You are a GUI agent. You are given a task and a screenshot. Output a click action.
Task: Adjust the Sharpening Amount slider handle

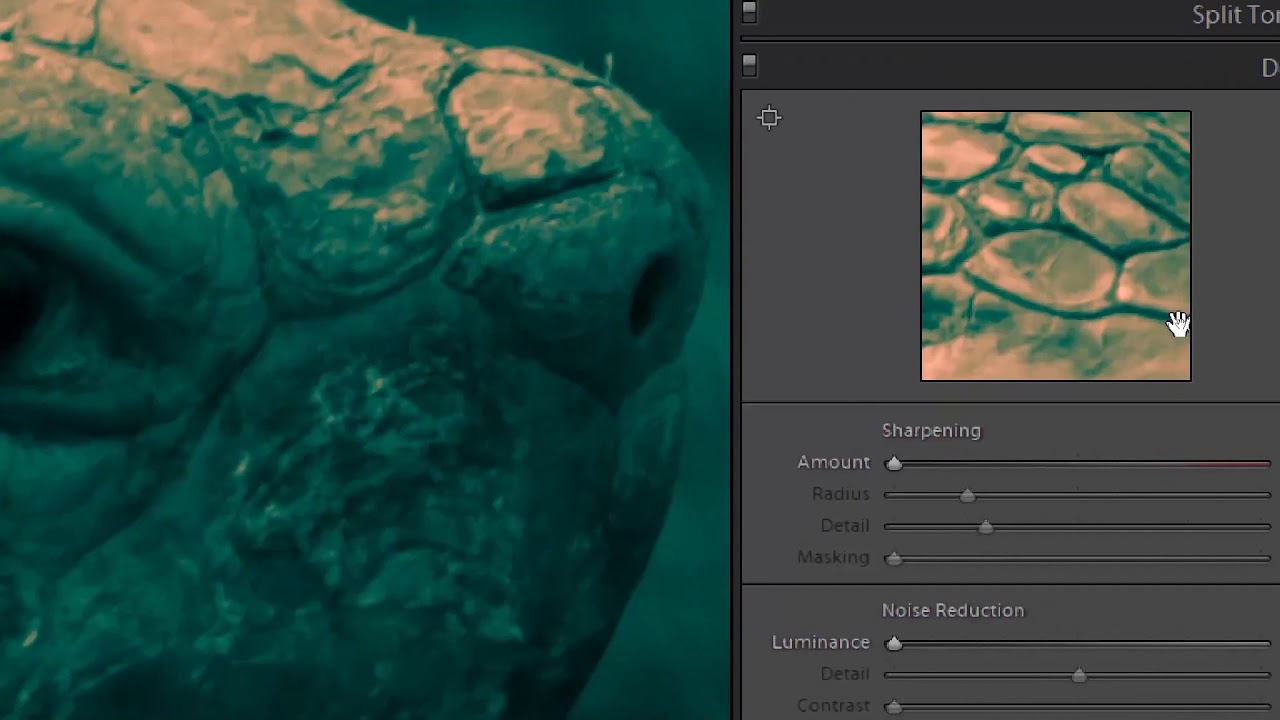pyautogui.click(x=894, y=463)
